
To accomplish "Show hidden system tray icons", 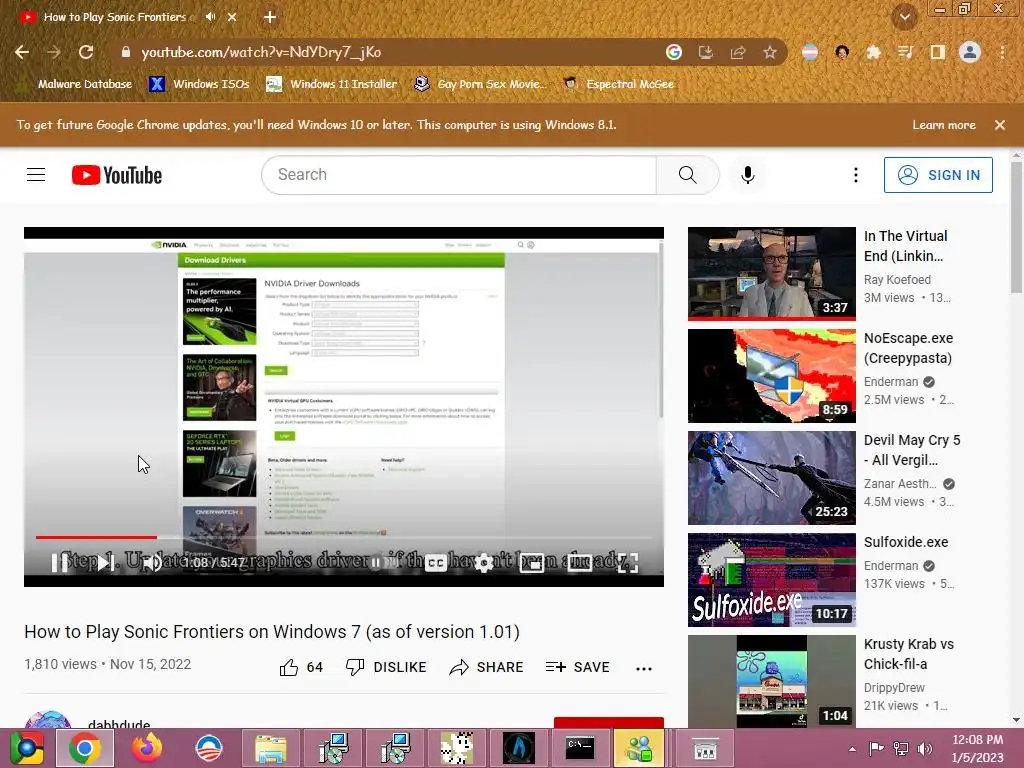I will coord(852,749).
